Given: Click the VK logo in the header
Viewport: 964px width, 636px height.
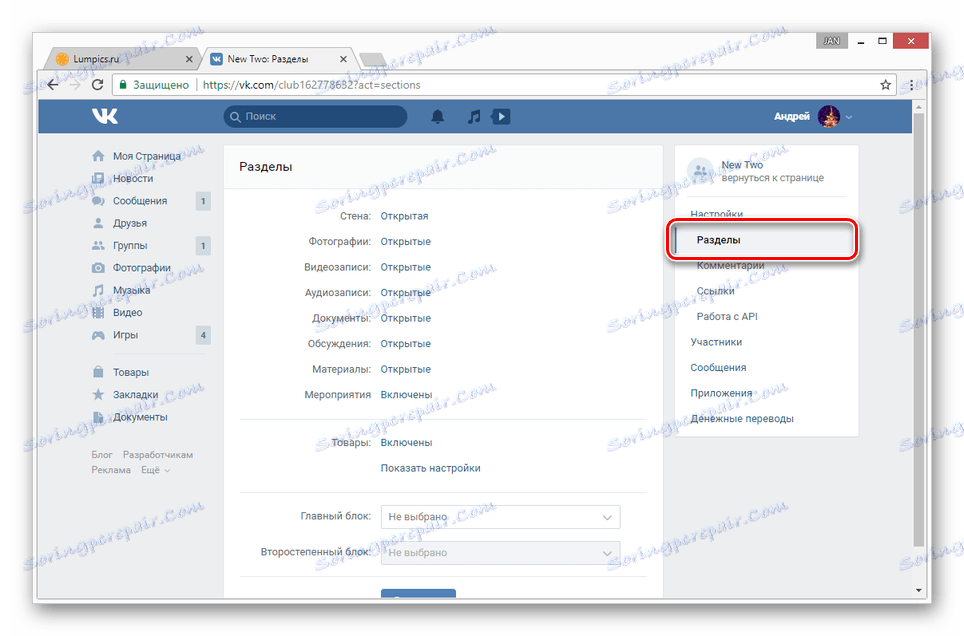Looking at the screenshot, I should [x=105, y=116].
